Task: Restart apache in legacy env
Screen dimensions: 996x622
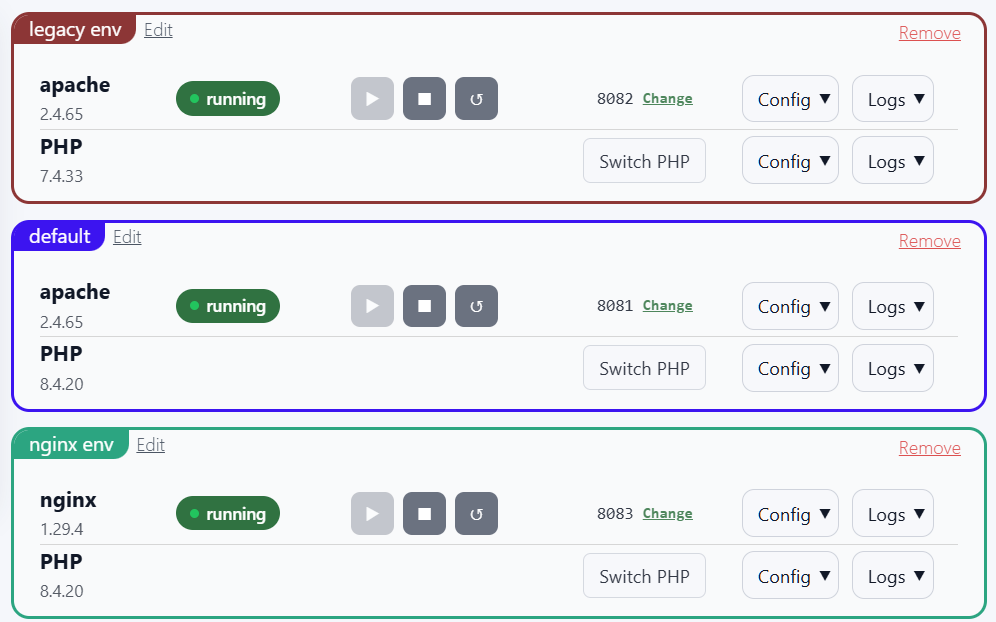Action: coord(476,98)
